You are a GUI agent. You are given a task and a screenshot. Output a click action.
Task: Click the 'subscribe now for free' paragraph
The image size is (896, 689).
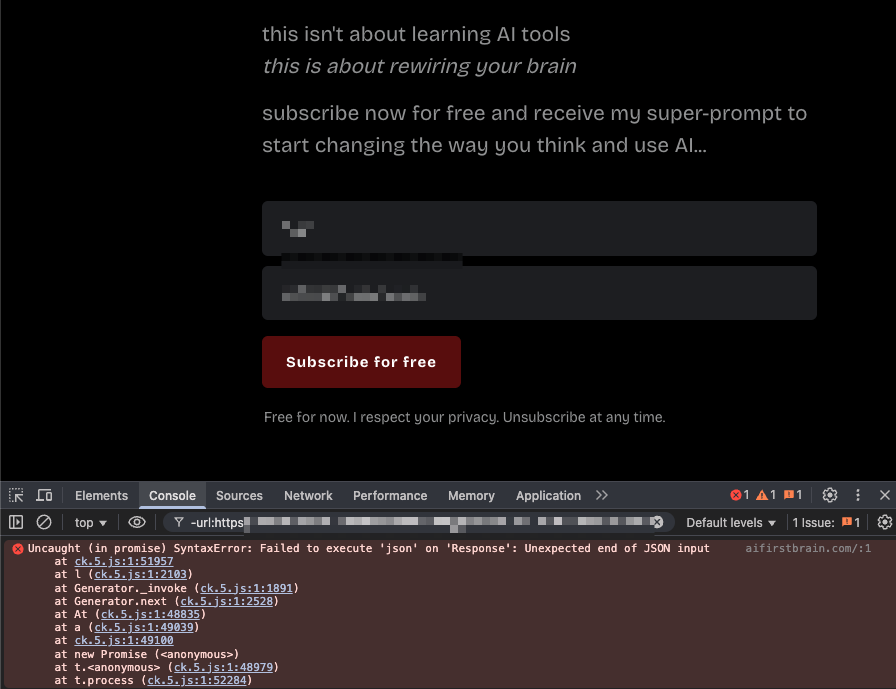coord(534,129)
